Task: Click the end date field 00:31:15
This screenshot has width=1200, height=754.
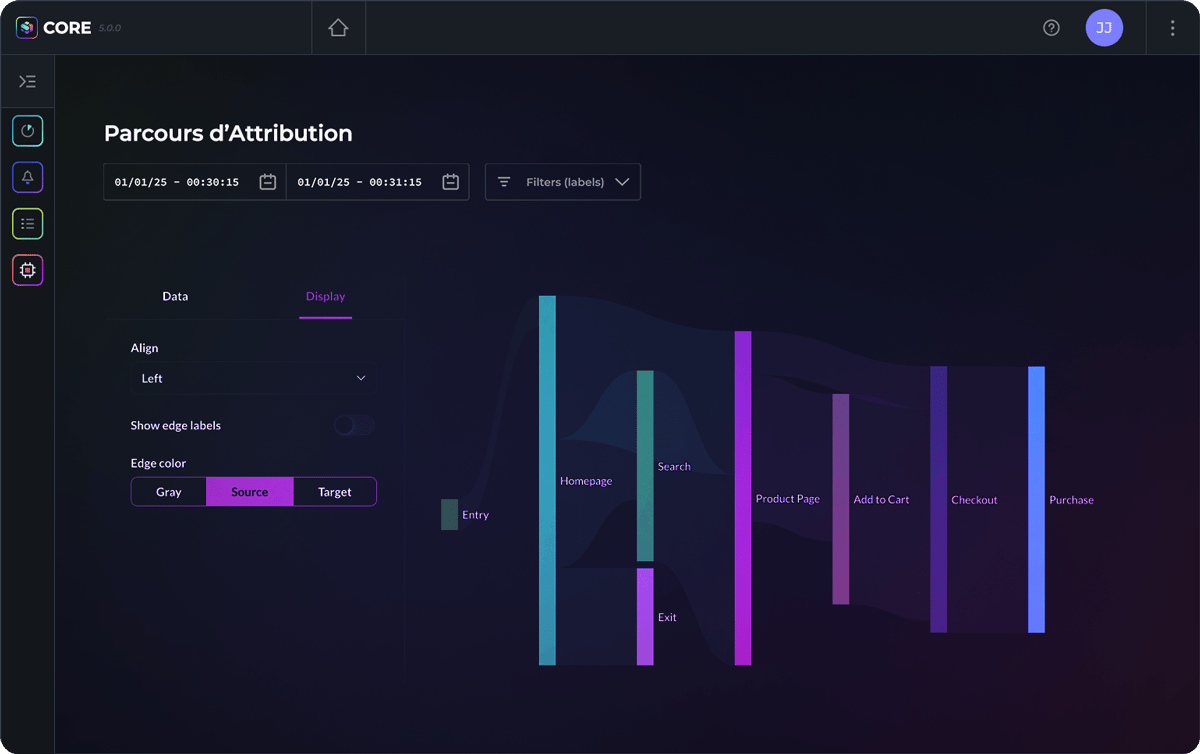Action: (360, 182)
